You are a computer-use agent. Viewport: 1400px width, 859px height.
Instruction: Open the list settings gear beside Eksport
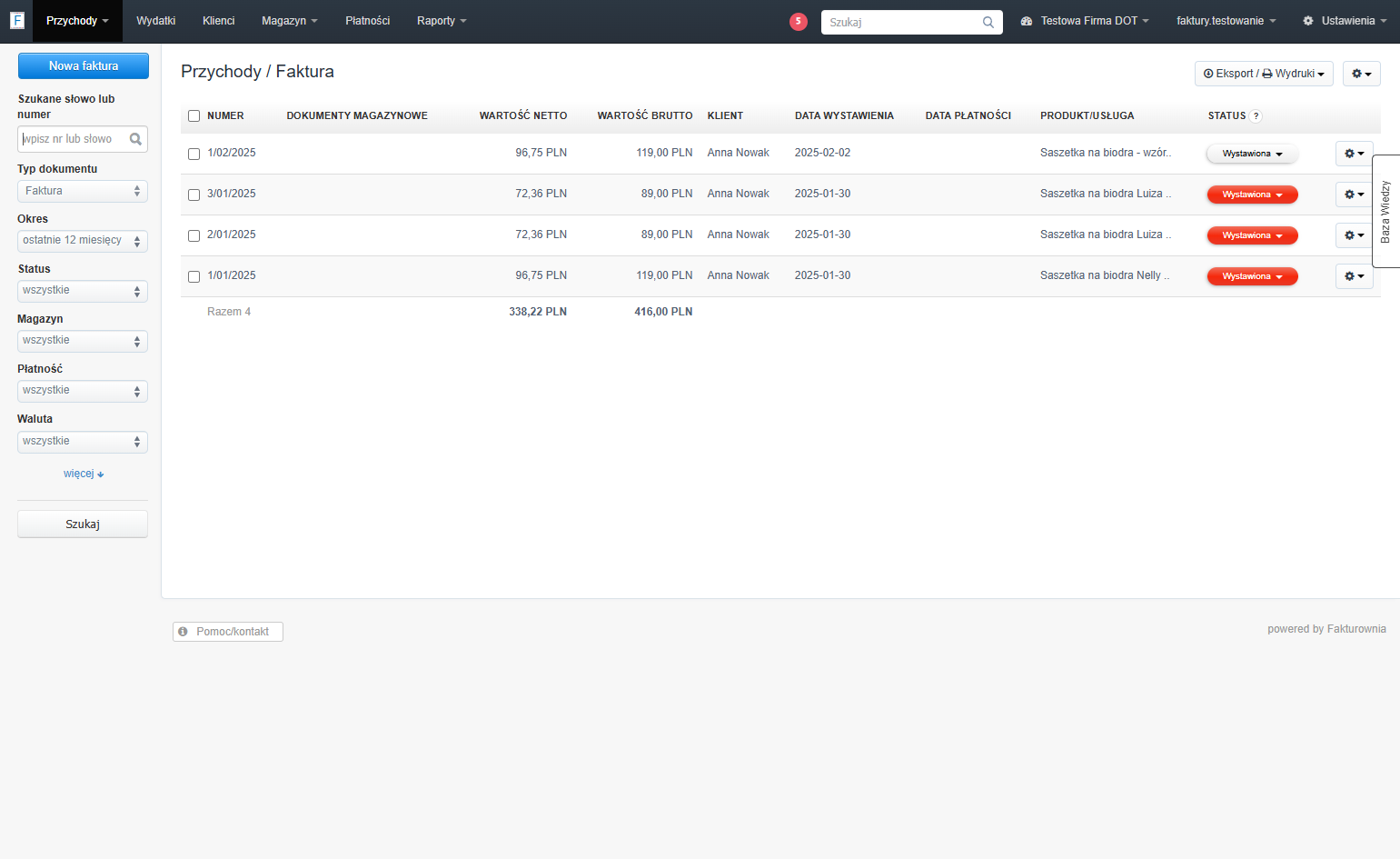[x=1361, y=74]
